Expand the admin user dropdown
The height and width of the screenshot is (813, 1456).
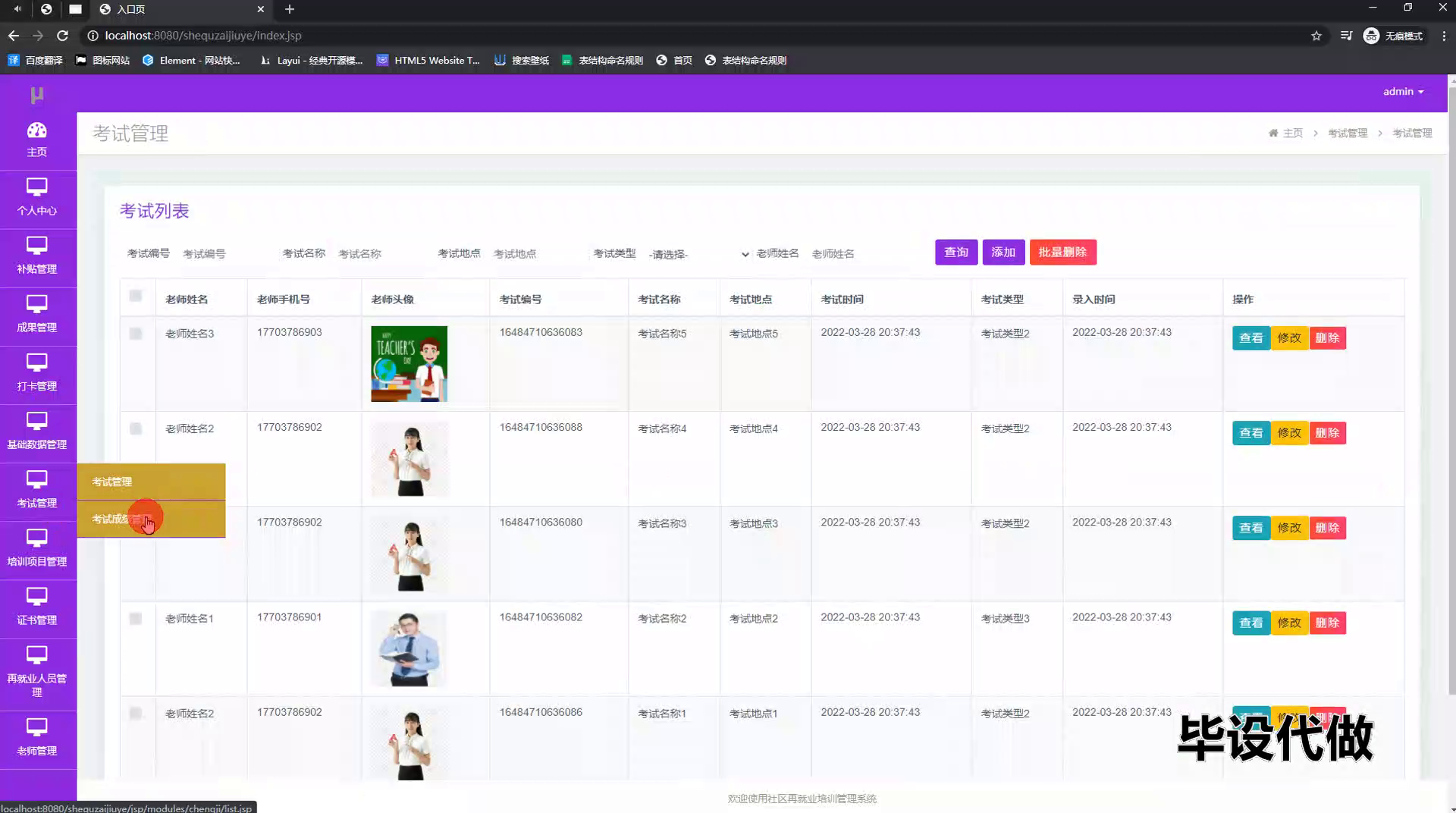tap(1403, 91)
